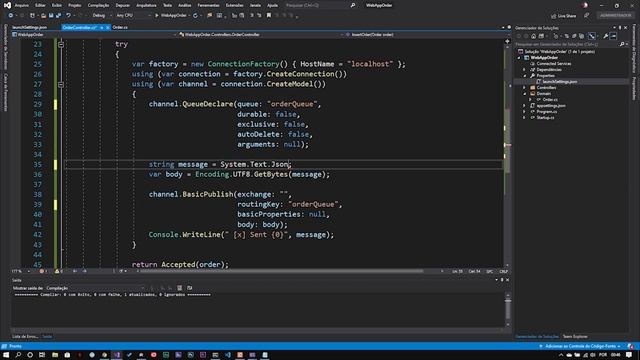Expand the Dependências node
The image size is (640, 360).
coord(524,70)
